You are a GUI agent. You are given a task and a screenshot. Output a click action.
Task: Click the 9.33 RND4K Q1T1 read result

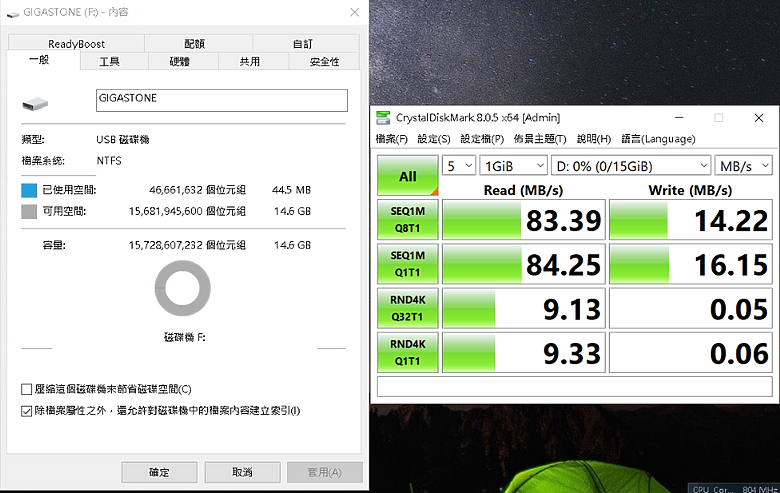524,353
